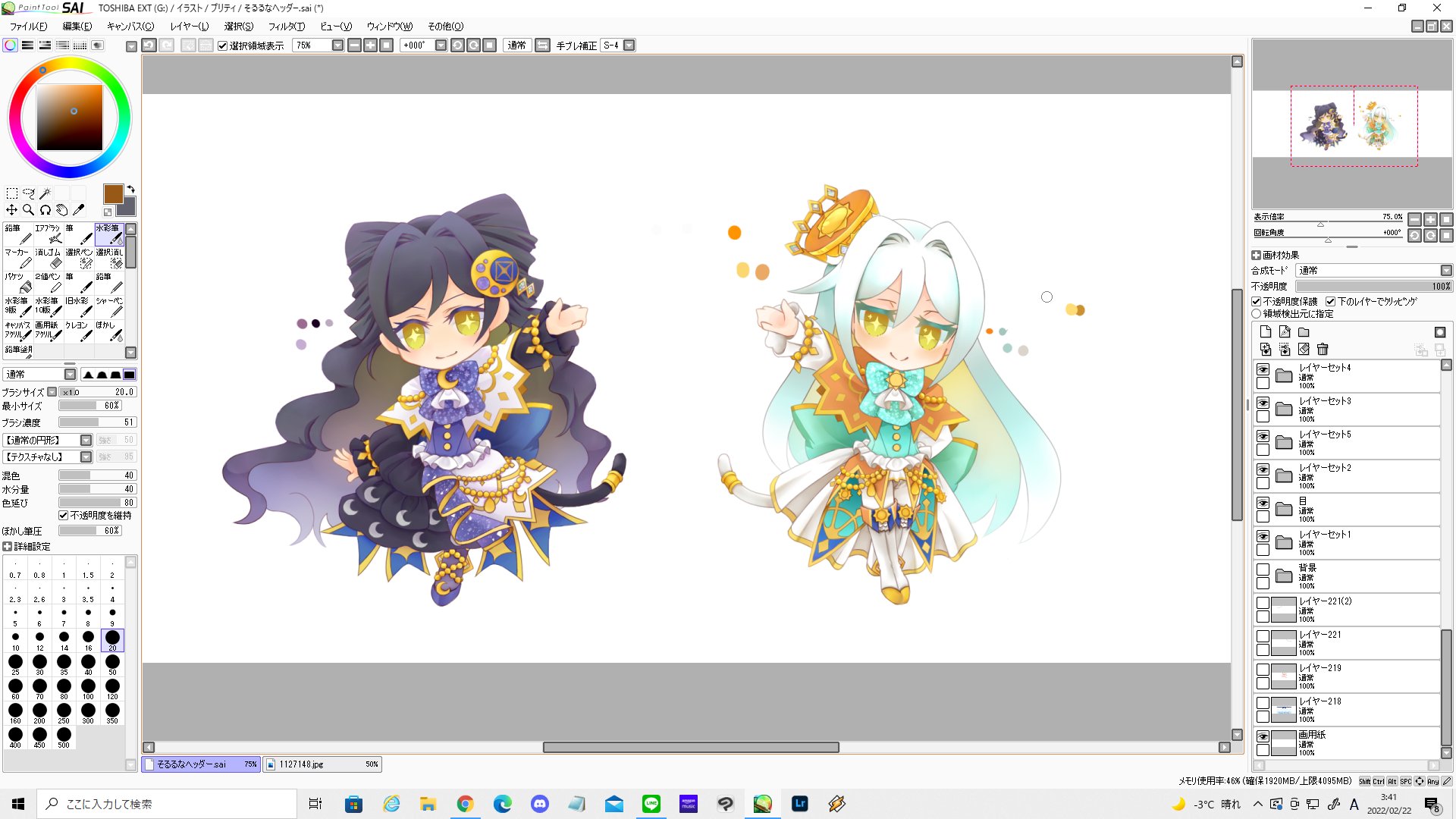Open the 合成モード blend mode dropdown
The width and height of the screenshot is (1456, 819).
pos(1445,271)
